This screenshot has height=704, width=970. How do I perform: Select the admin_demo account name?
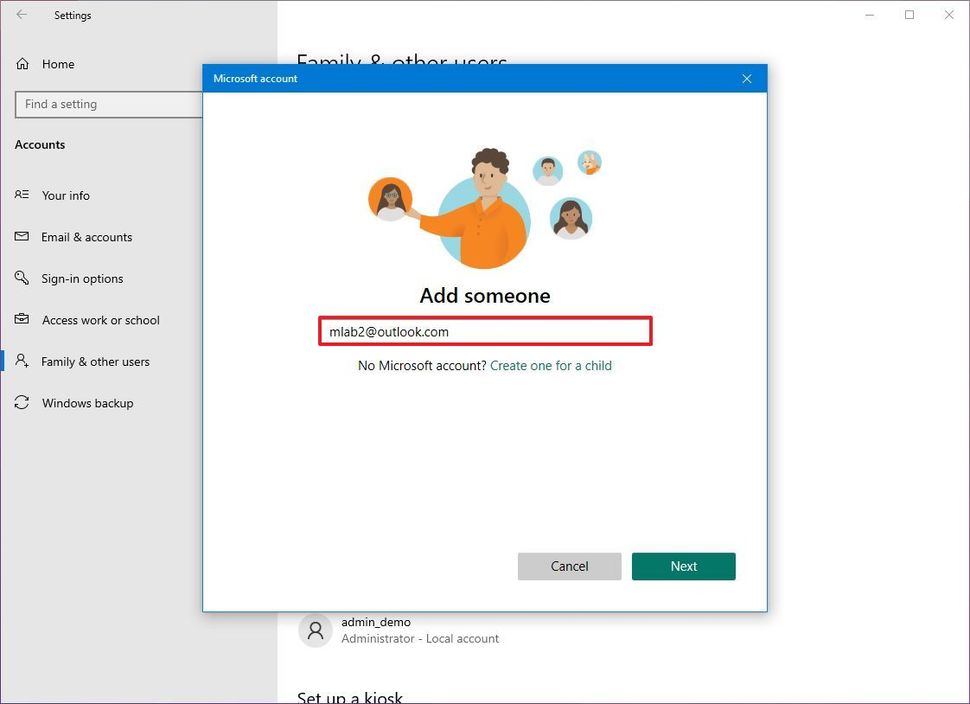(x=376, y=622)
